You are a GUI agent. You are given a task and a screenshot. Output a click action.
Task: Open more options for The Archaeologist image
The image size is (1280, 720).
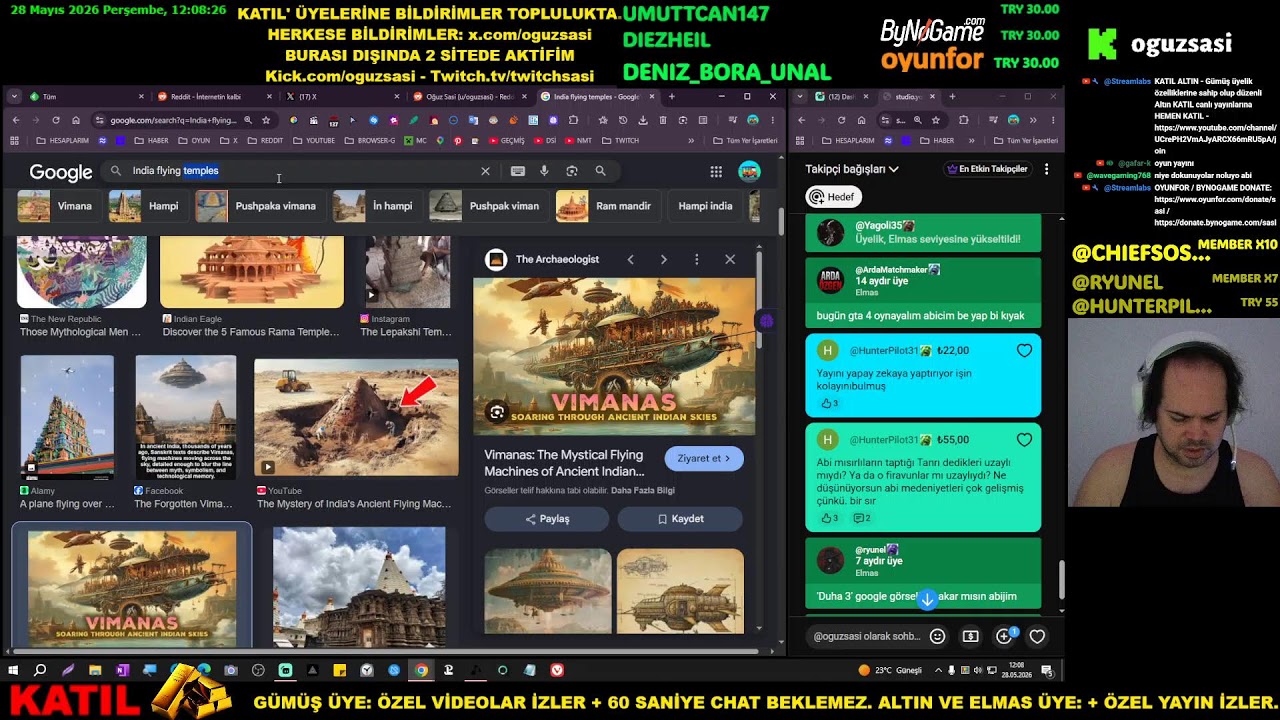coord(696,259)
